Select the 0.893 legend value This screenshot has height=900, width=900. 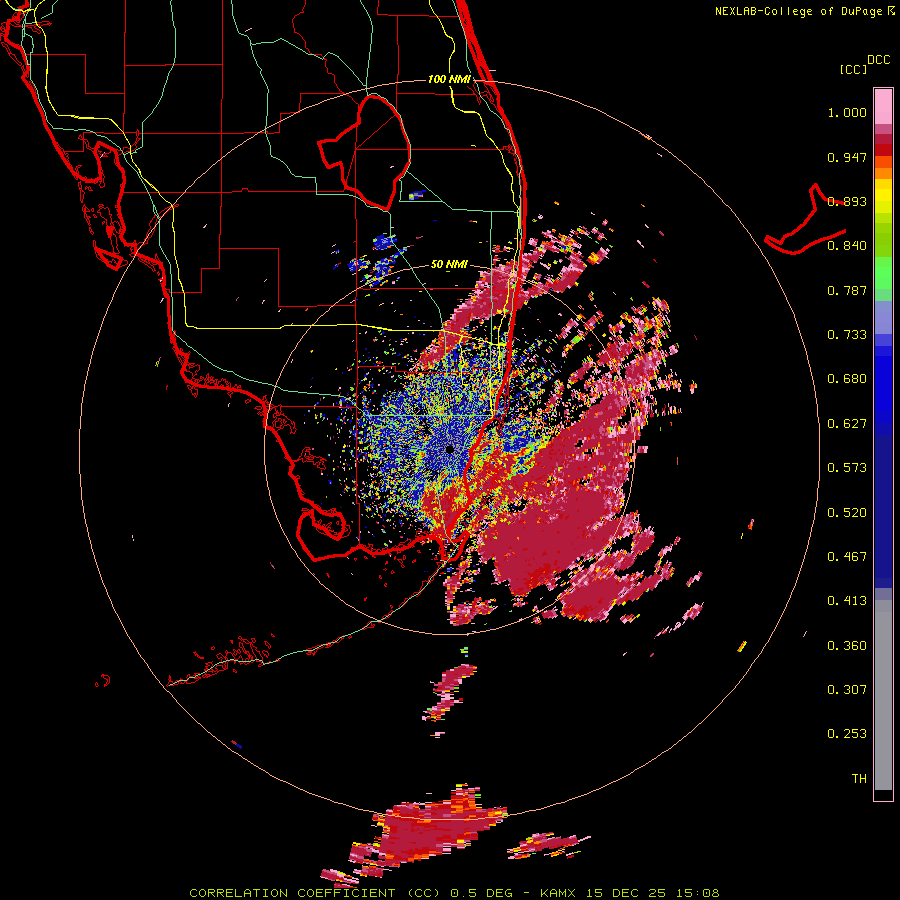[847, 201]
